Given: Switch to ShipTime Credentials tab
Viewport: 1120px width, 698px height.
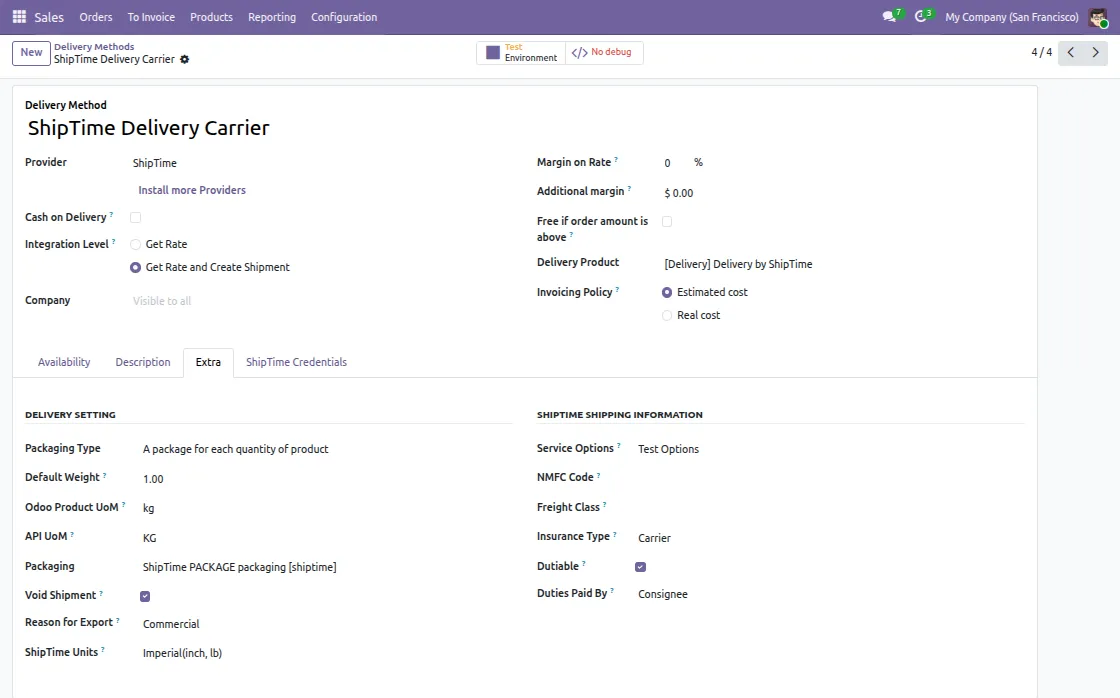Looking at the screenshot, I should pyautogui.click(x=296, y=362).
